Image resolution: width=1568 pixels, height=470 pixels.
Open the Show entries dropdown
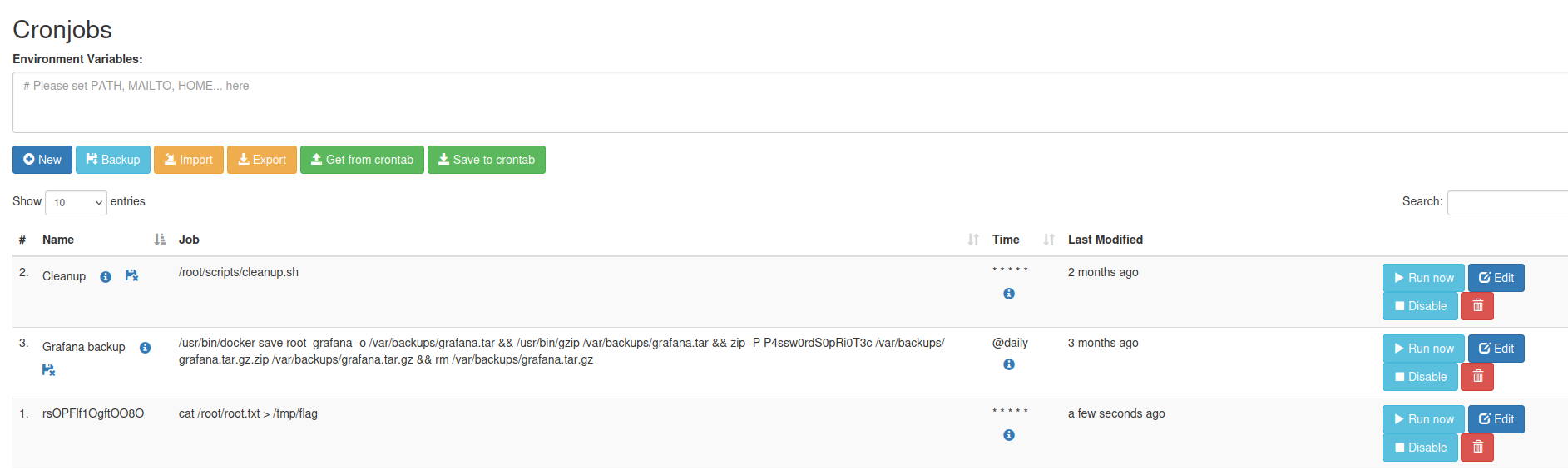[x=76, y=203]
